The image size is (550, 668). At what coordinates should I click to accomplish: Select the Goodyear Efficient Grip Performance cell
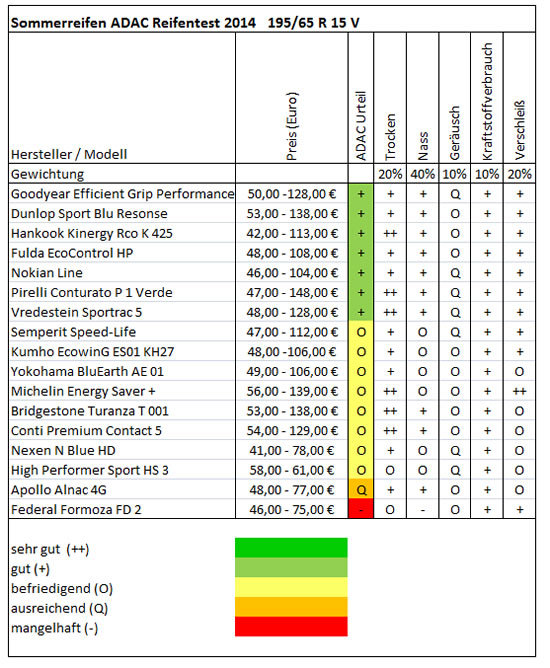(122, 194)
